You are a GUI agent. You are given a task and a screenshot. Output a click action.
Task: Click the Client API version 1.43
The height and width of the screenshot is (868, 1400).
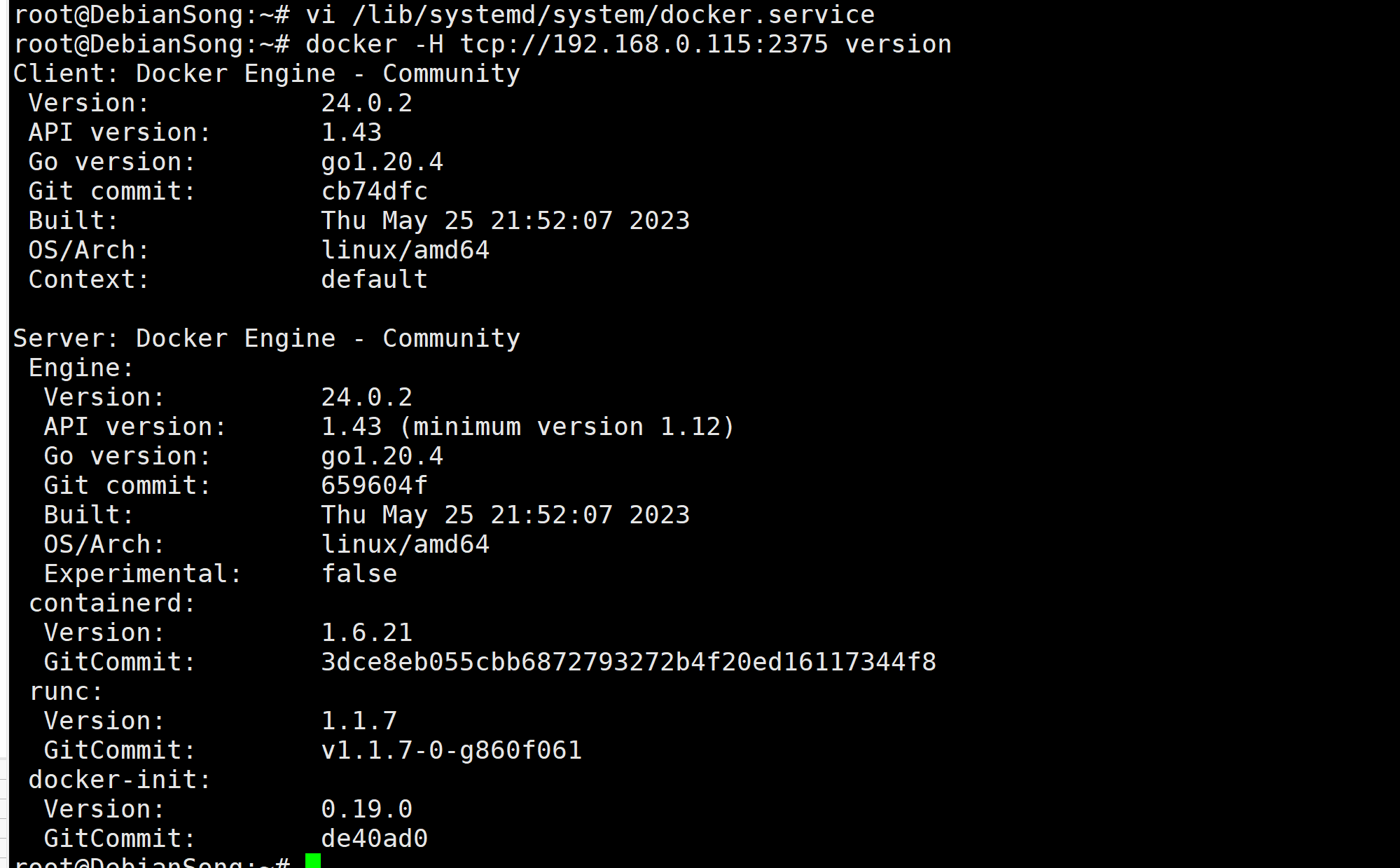351,132
